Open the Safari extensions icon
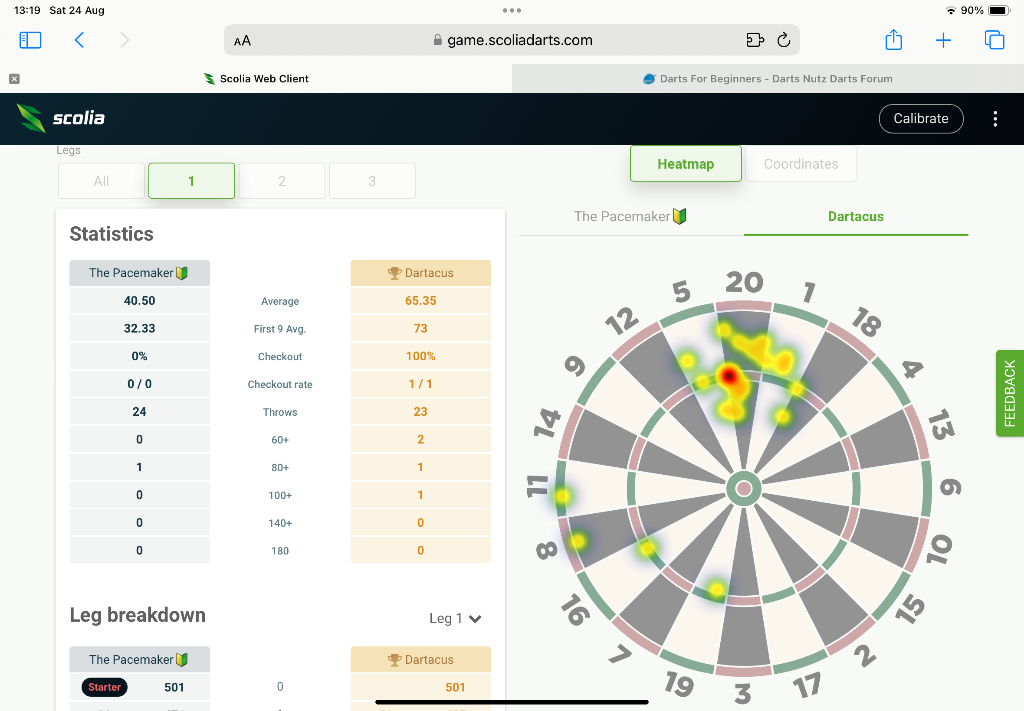The image size is (1024, 711). tap(755, 40)
